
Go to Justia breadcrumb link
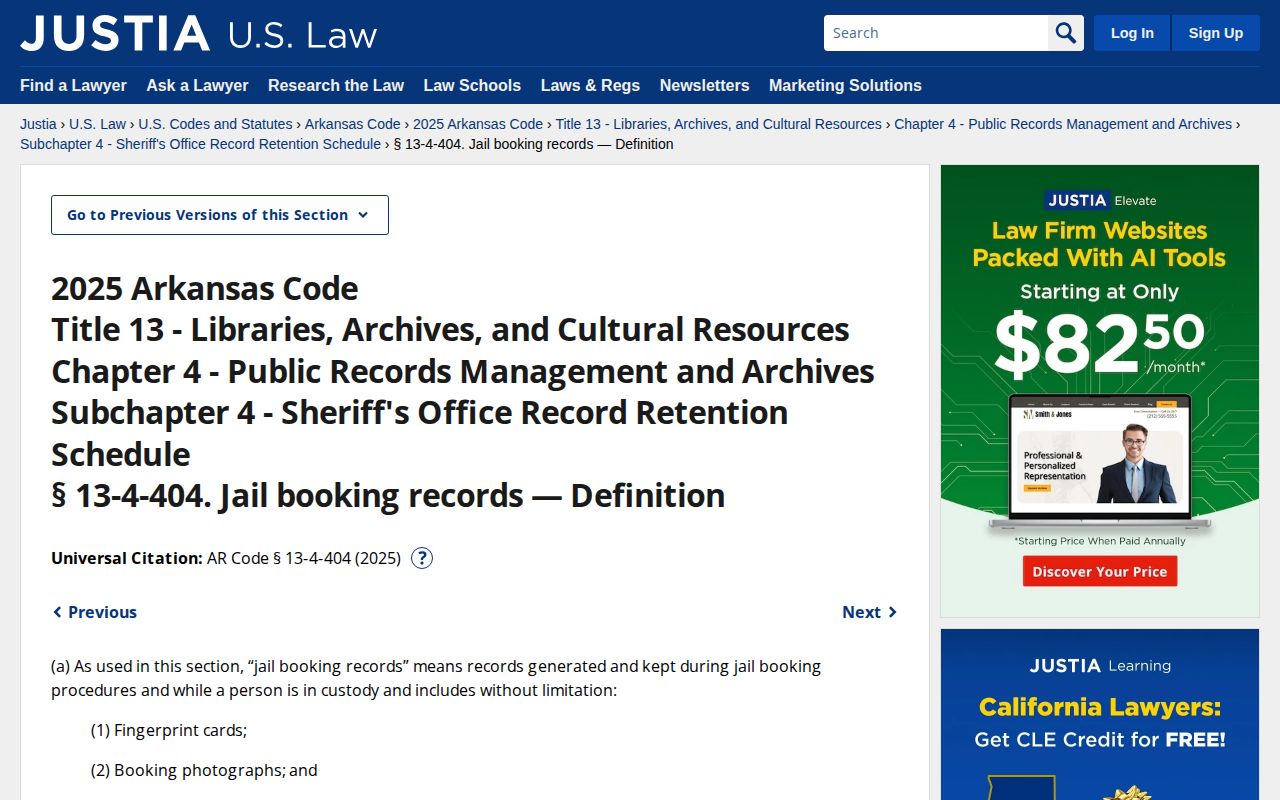pos(38,124)
